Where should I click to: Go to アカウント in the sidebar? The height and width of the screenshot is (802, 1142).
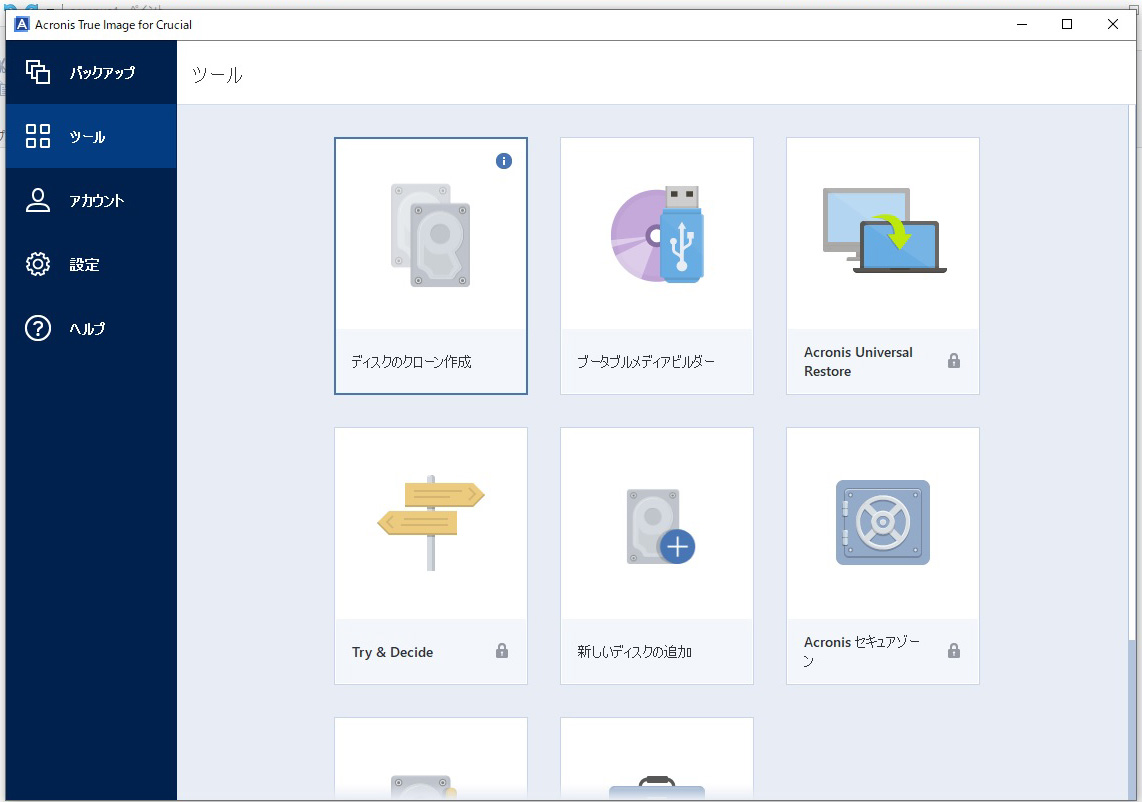pyautogui.click(x=91, y=200)
